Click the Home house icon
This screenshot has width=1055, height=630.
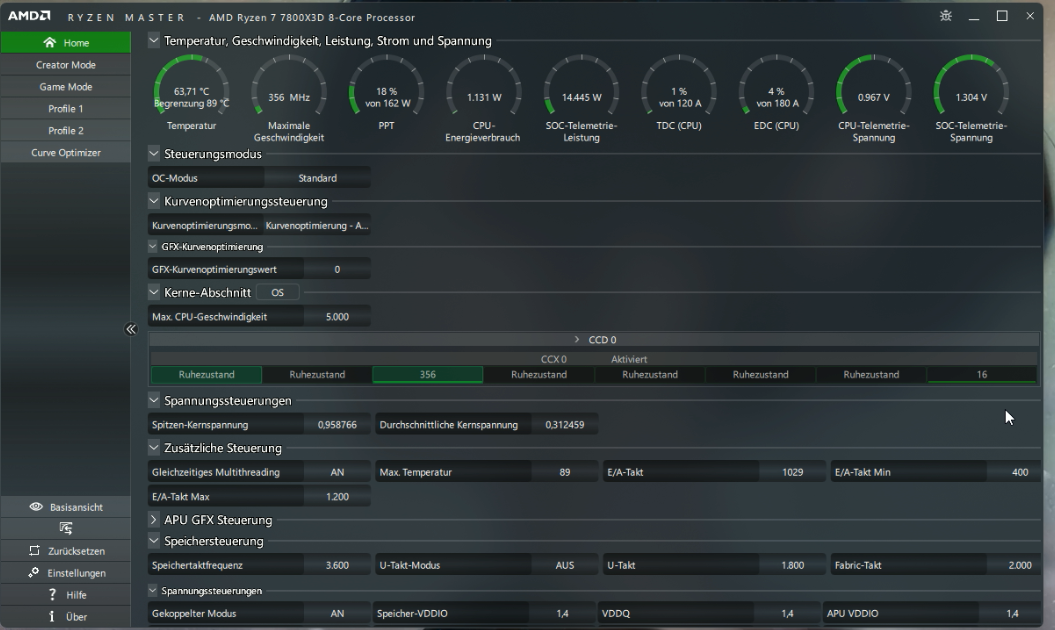tap(49, 42)
